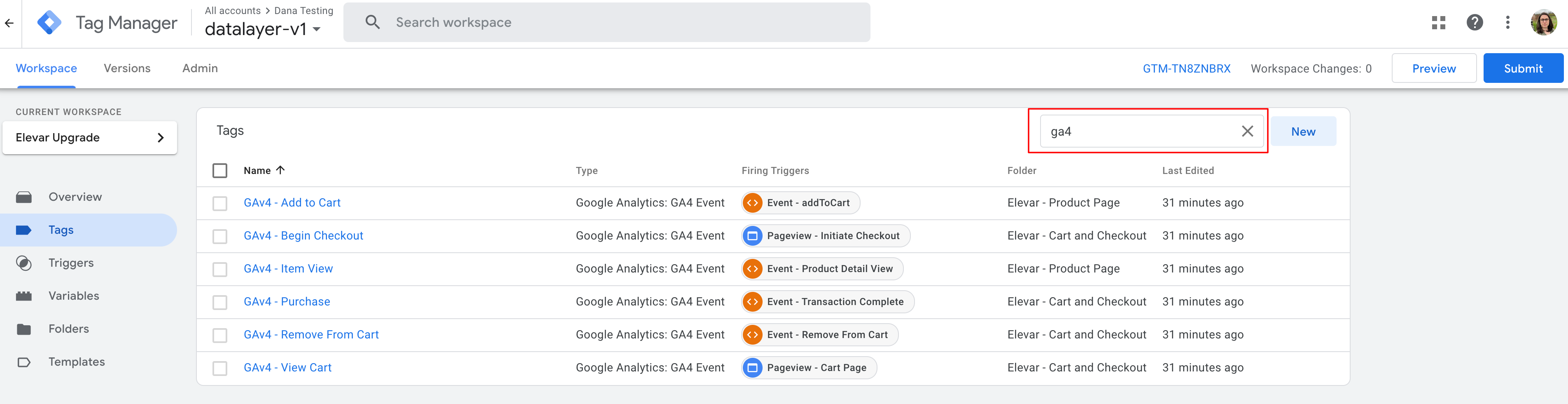
Task: Toggle the select-all tags checkbox
Action: pos(220,171)
